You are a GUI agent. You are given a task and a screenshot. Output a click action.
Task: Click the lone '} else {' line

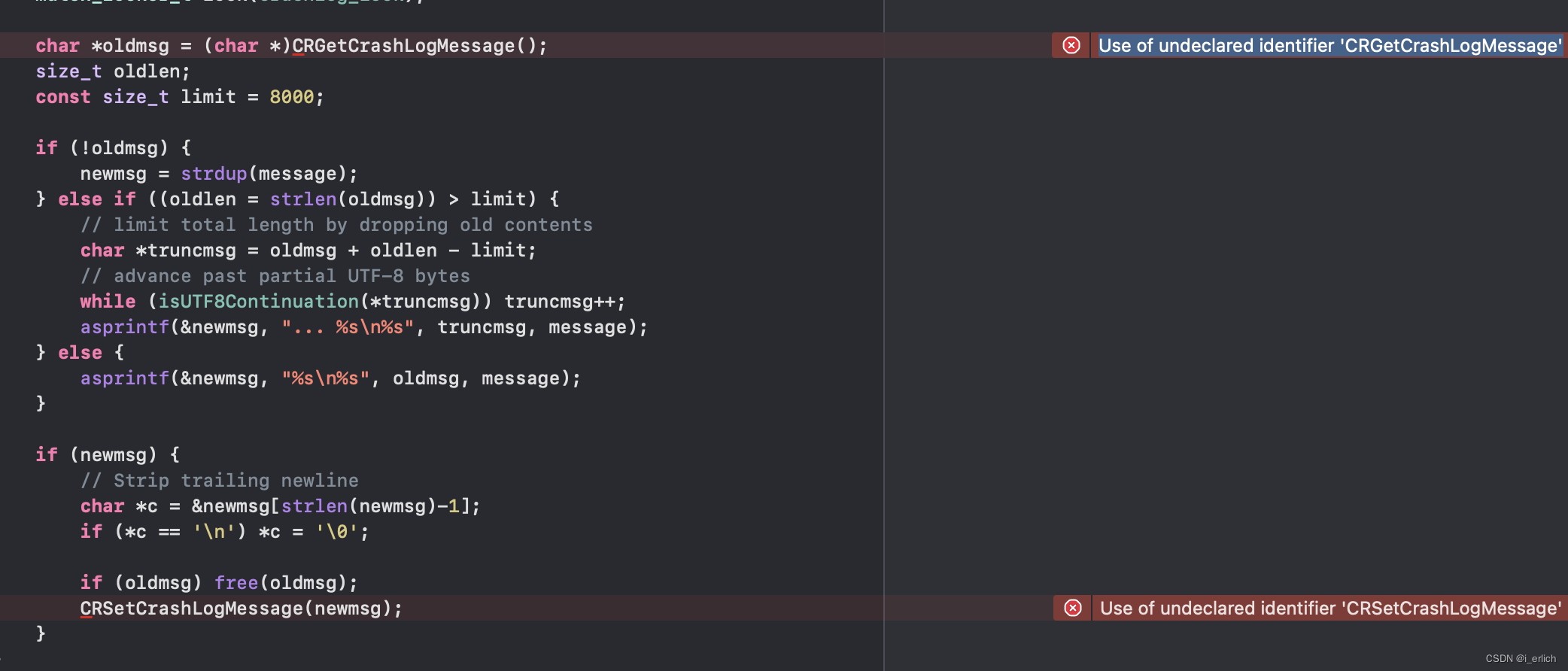(x=80, y=353)
